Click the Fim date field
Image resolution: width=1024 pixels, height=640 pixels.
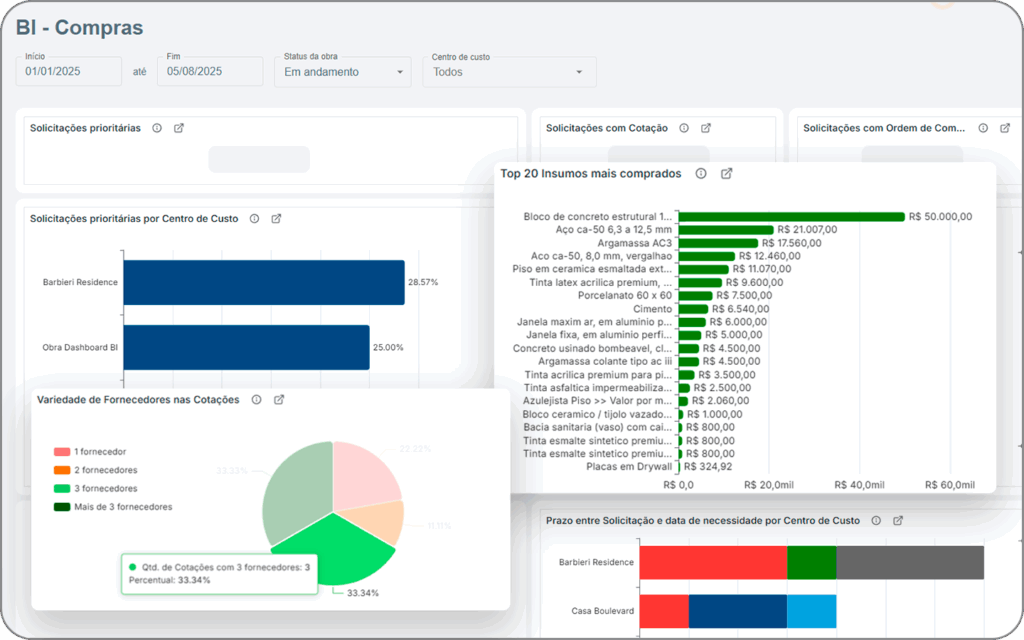[x=209, y=72]
